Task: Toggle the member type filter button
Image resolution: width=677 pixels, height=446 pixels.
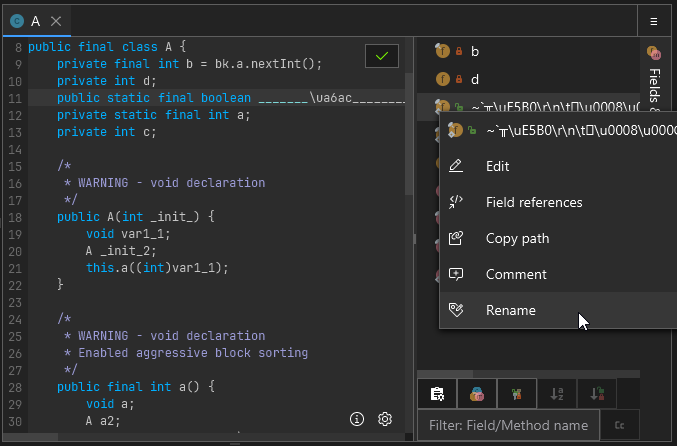Action: (477, 394)
